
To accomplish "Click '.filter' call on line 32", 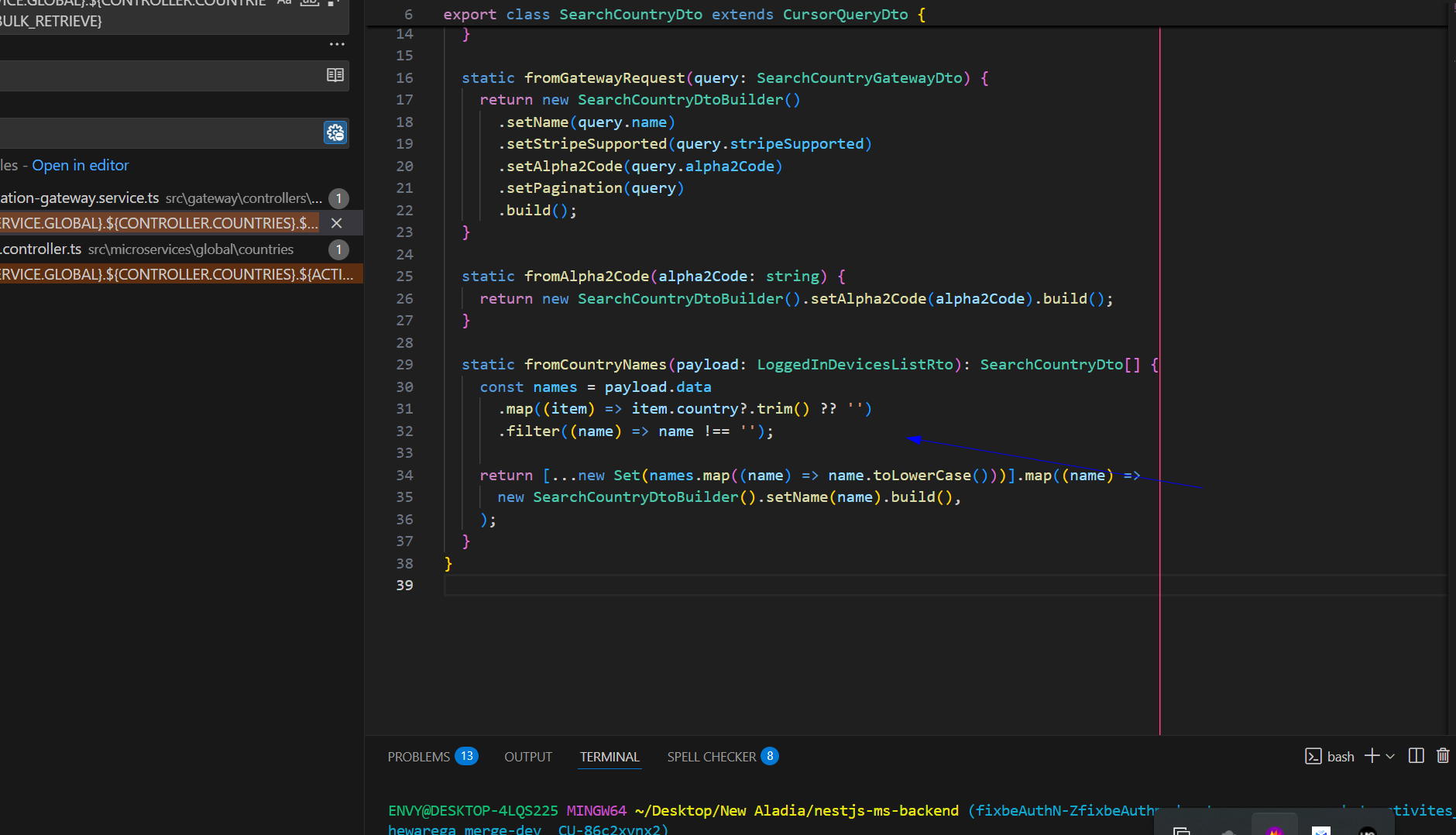I will click(528, 431).
